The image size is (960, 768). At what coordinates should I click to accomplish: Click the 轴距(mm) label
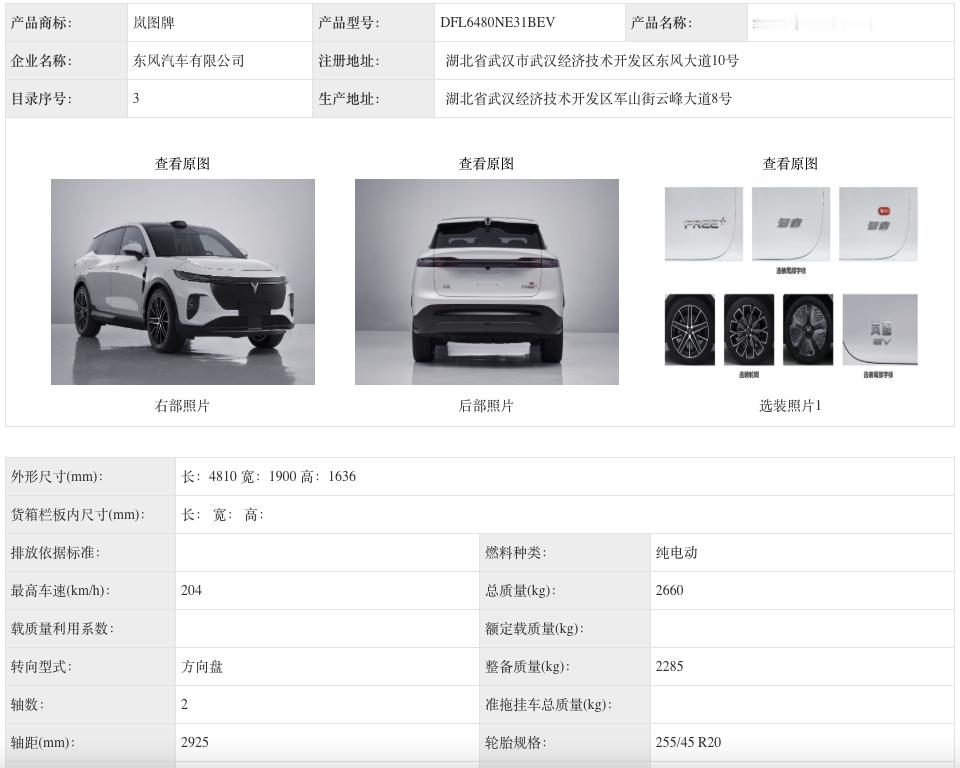[42, 742]
